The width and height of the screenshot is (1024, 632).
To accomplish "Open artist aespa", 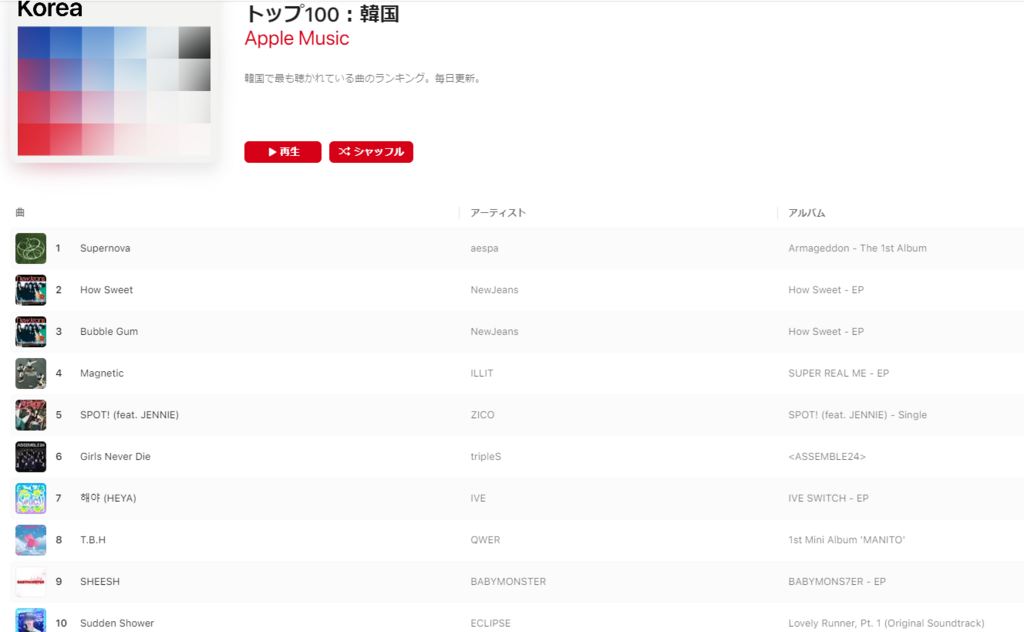I will (485, 248).
